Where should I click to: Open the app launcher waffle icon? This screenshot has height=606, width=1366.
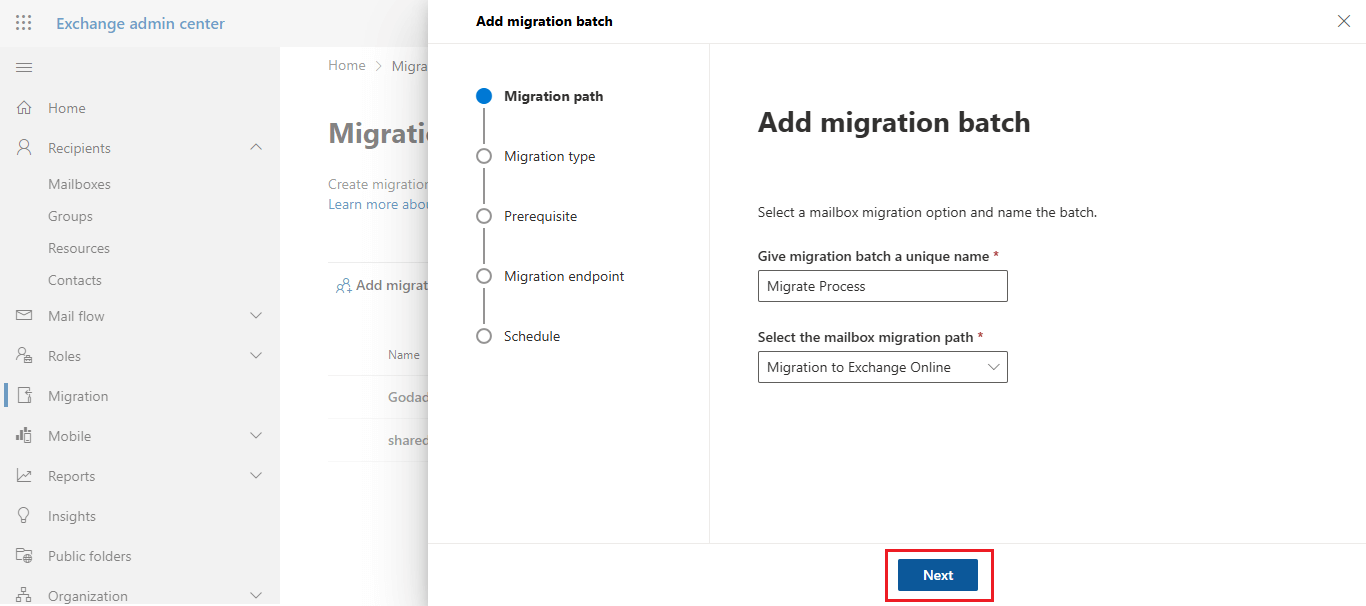point(24,23)
